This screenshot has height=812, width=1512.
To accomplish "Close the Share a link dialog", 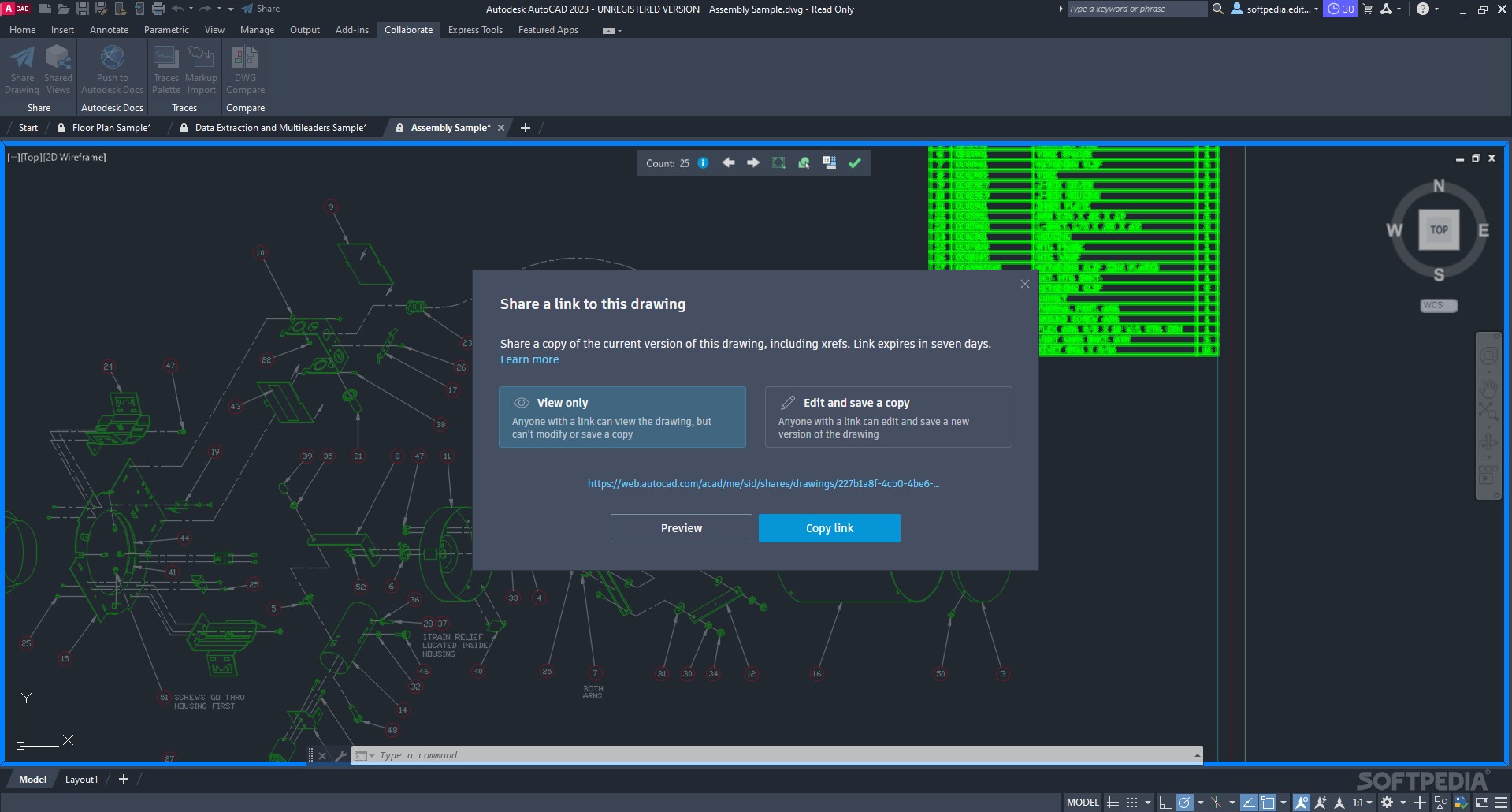I will tap(1024, 284).
